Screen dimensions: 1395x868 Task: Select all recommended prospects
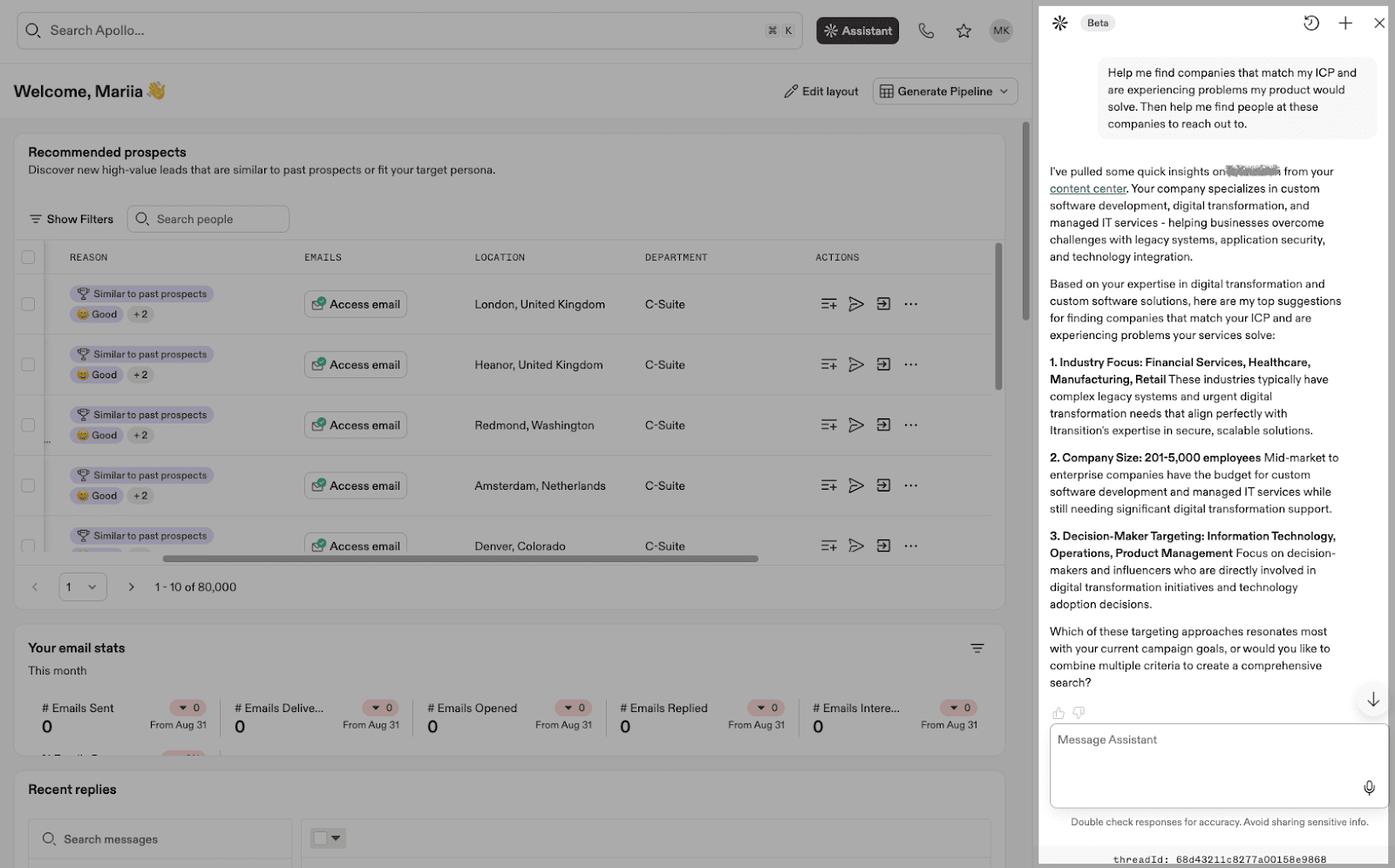click(x=28, y=256)
